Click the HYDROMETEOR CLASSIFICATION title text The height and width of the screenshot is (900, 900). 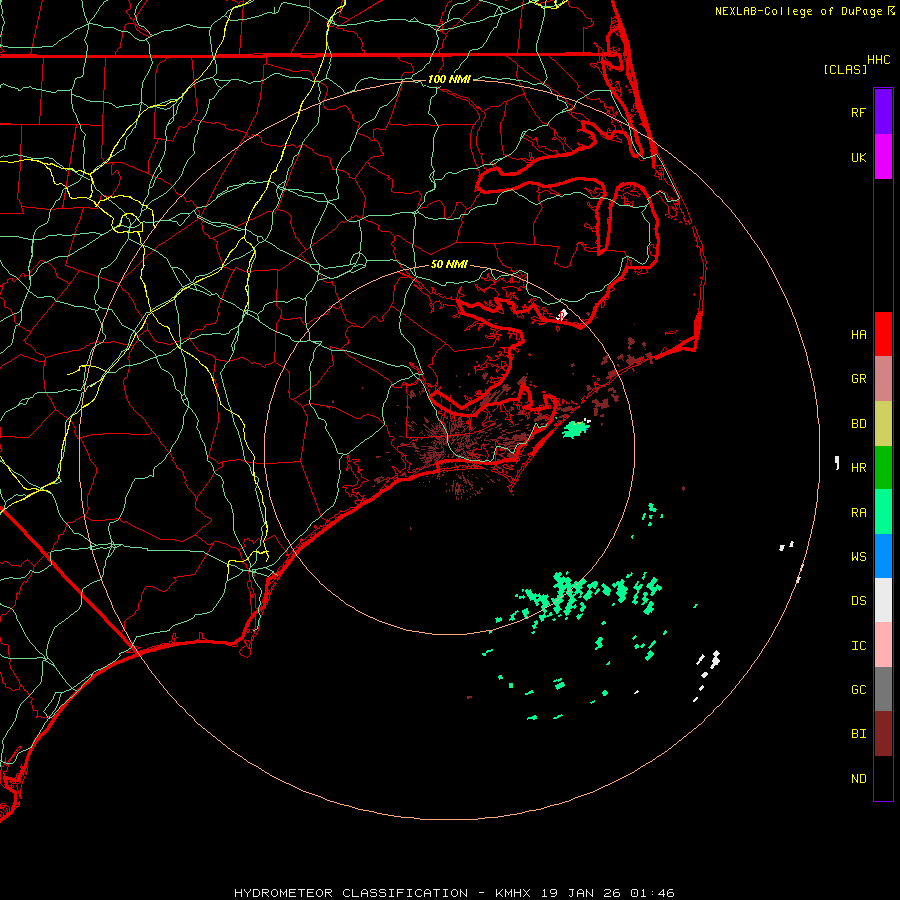[x=351, y=893]
